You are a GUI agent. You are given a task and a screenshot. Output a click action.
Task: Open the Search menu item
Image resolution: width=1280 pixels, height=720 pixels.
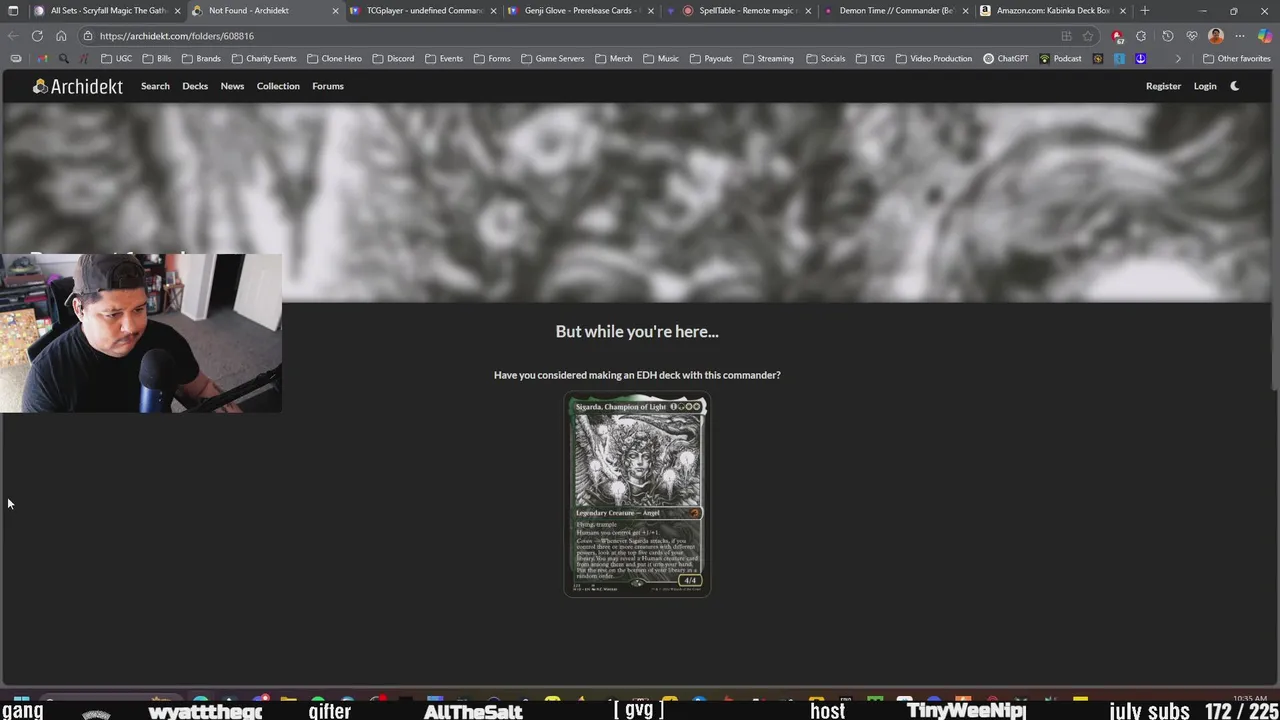(155, 86)
